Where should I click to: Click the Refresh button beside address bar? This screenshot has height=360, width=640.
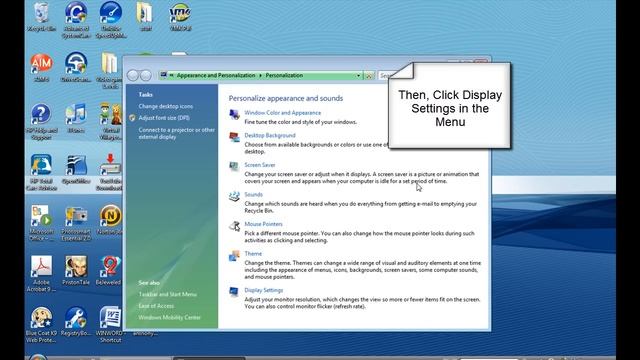369,76
